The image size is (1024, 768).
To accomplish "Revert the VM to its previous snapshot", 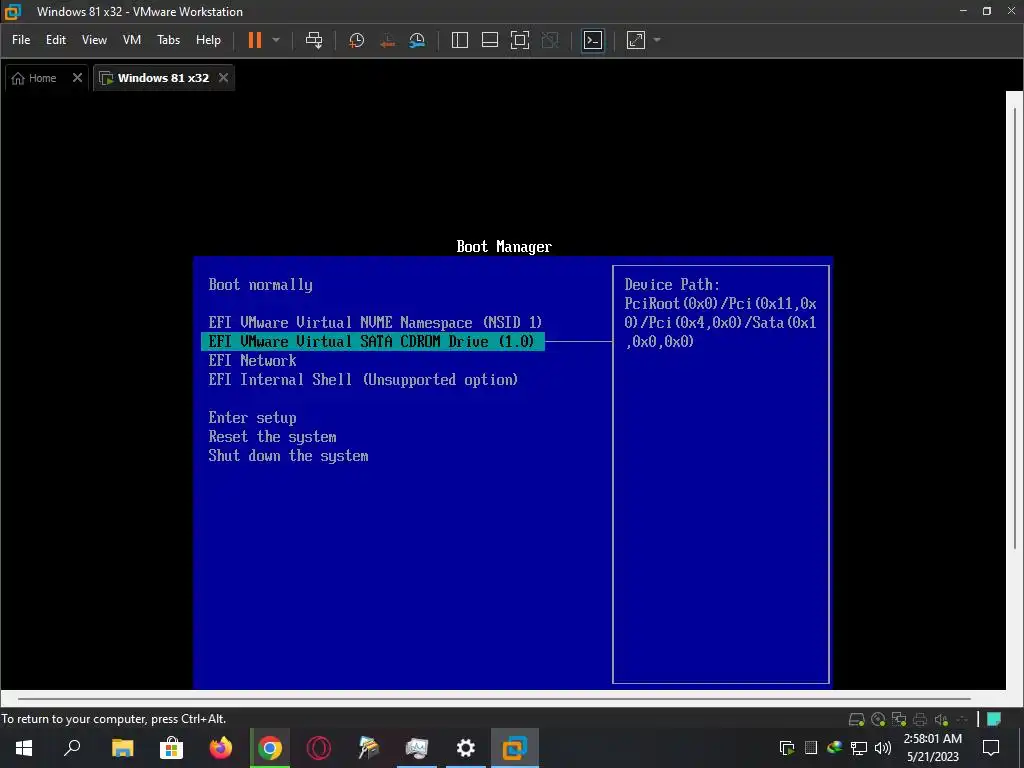I will pyautogui.click(x=387, y=40).
